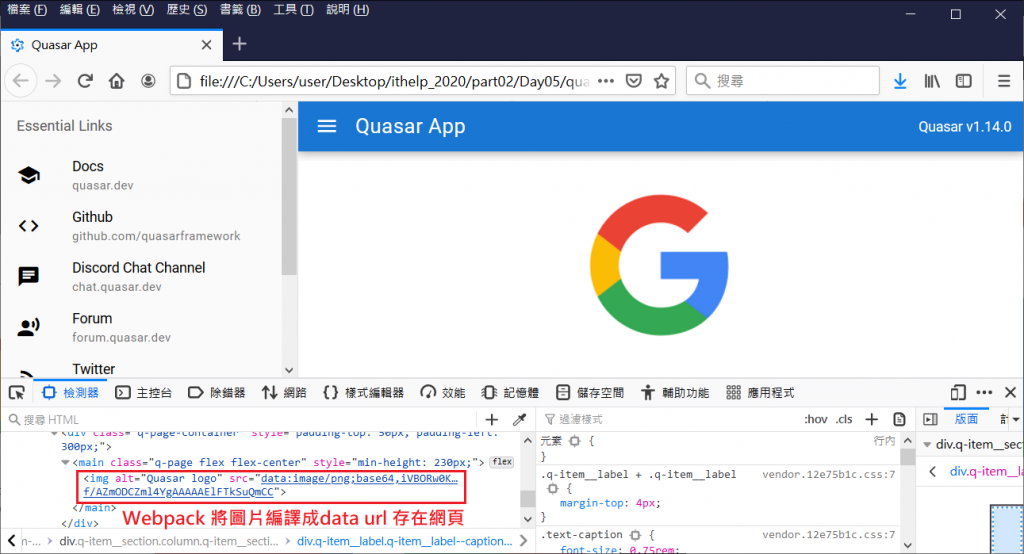Add a new style rule

[x=872, y=419]
